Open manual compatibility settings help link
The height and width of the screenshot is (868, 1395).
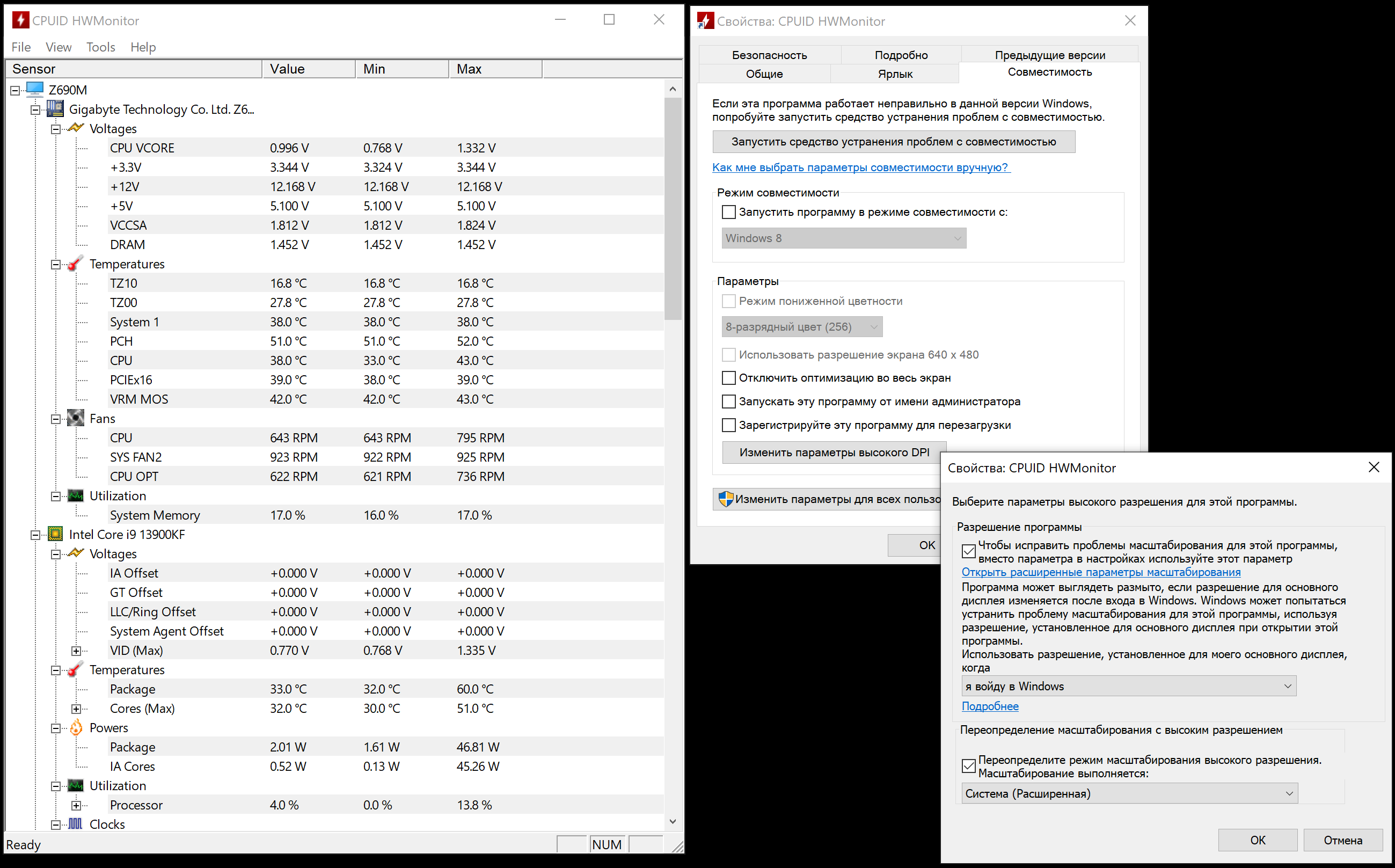pos(861,167)
